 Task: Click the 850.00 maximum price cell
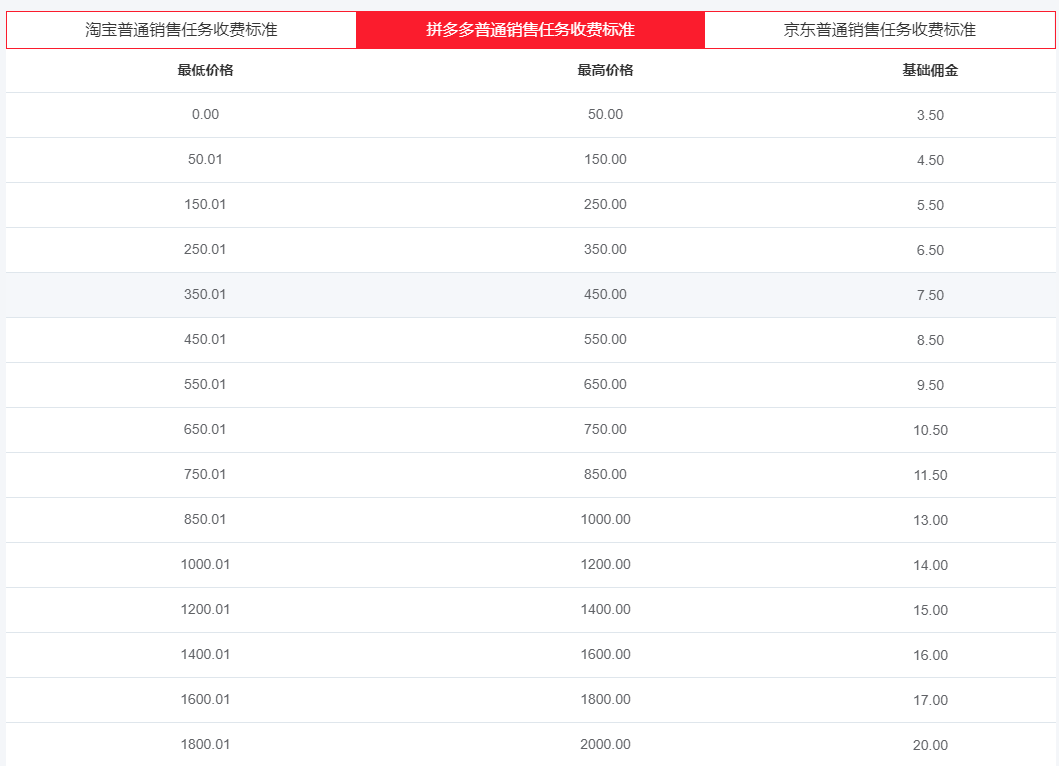(605, 474)
